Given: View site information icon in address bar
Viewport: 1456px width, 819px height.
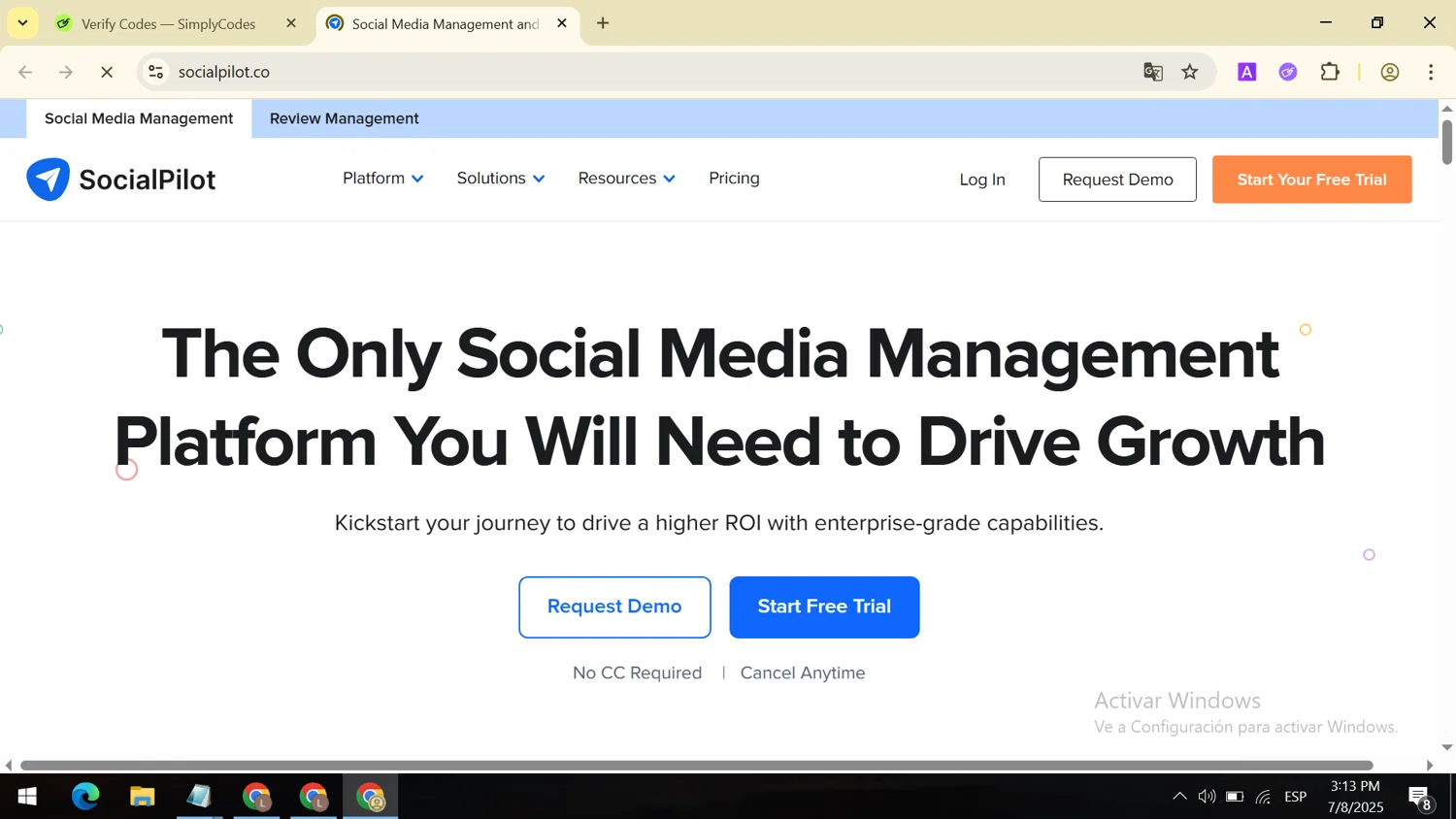Looking at the screenshot, I should pyautogui.click(x=155, y=72).
